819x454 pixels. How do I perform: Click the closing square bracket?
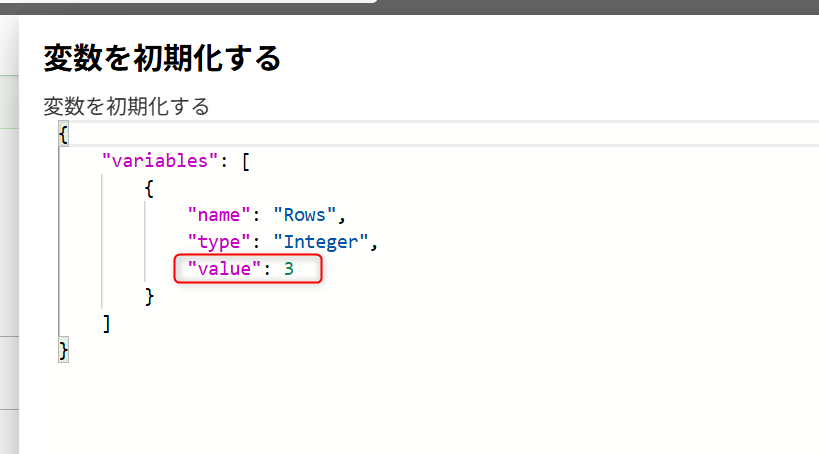click(107, 323)
